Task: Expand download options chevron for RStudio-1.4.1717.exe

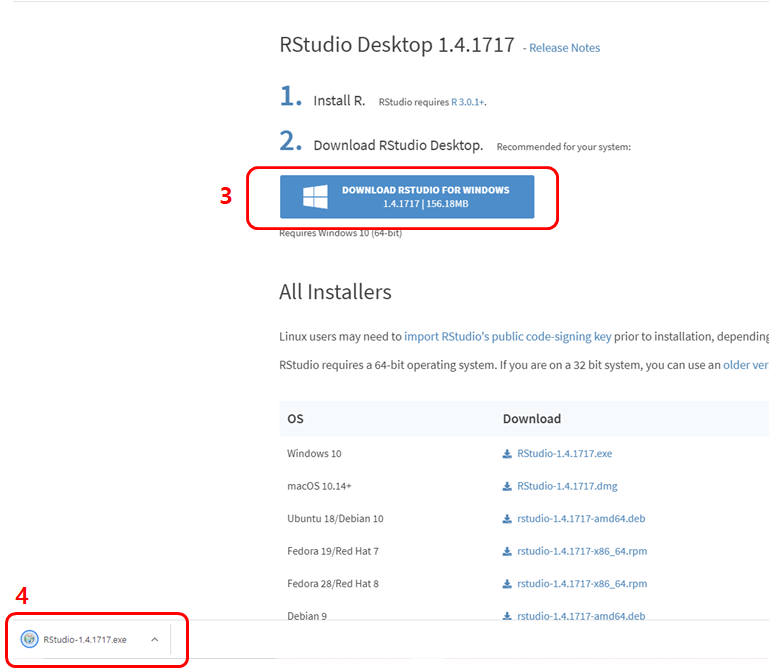Action: tap(155, 639)
